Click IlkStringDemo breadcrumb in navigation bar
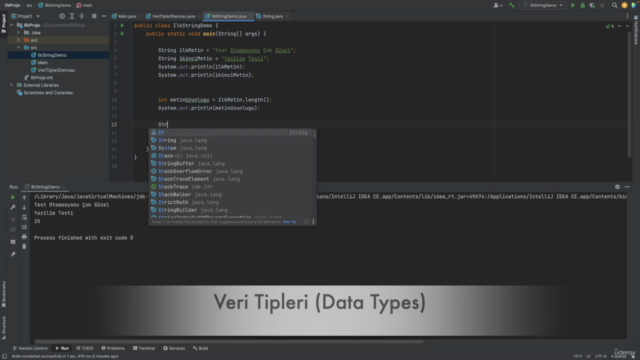 pos(55,5)
